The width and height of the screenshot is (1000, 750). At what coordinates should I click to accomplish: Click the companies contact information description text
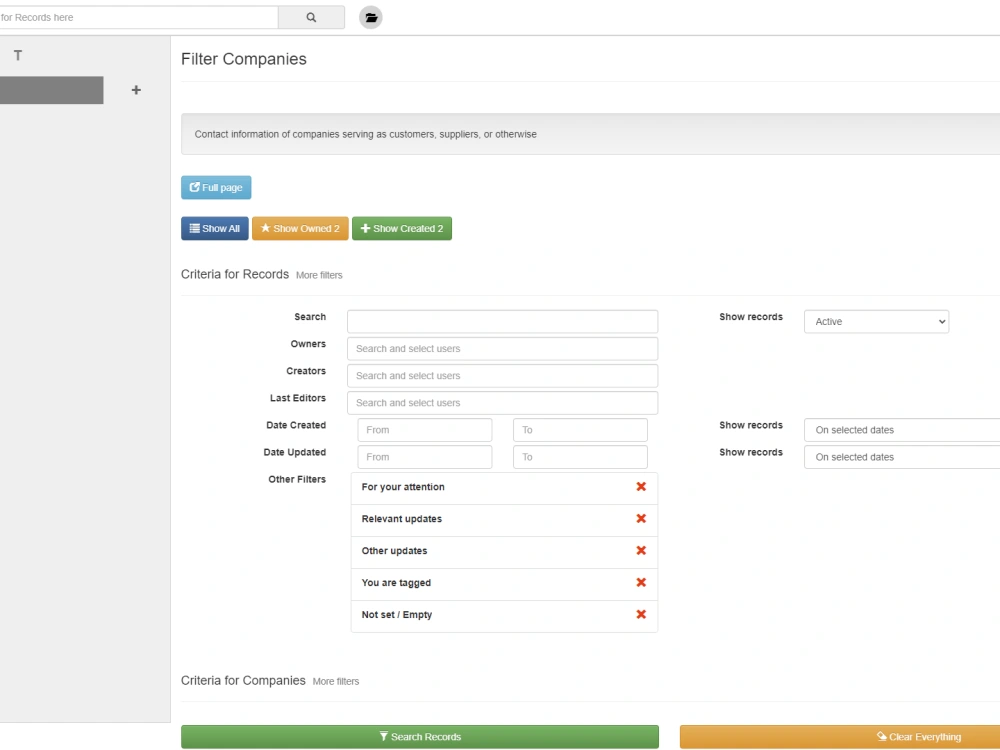click(x=365, y=135)
